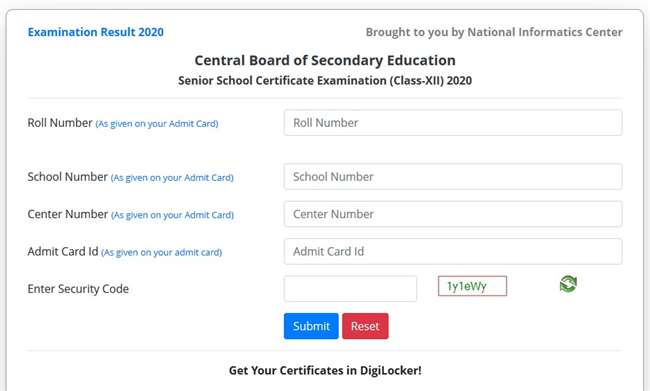This screenshot has height=391, width=650.
Task: Click the Center Number label
Action: pyautogui.click(x=68, y=214)
